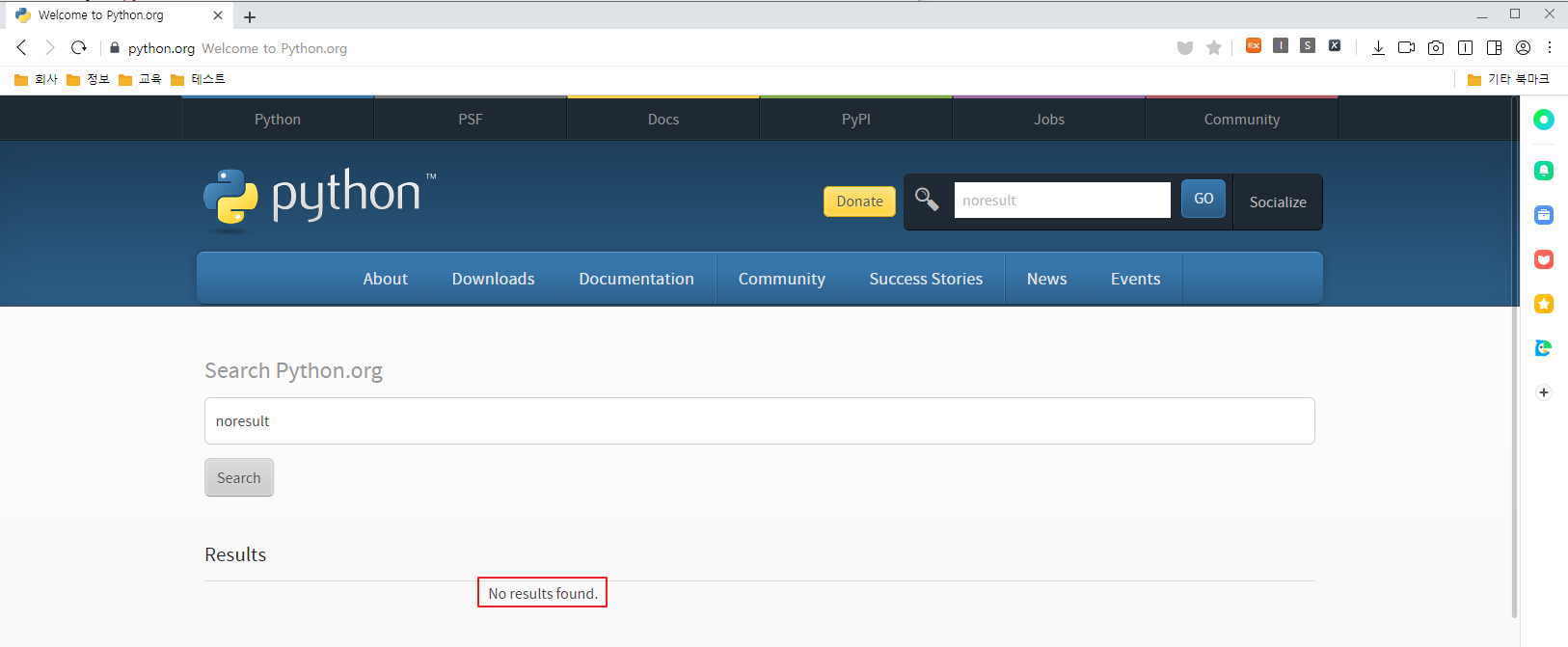Reload the python.org page
1568x647 pixels.
pyautogui.click(x=79, y=47)
